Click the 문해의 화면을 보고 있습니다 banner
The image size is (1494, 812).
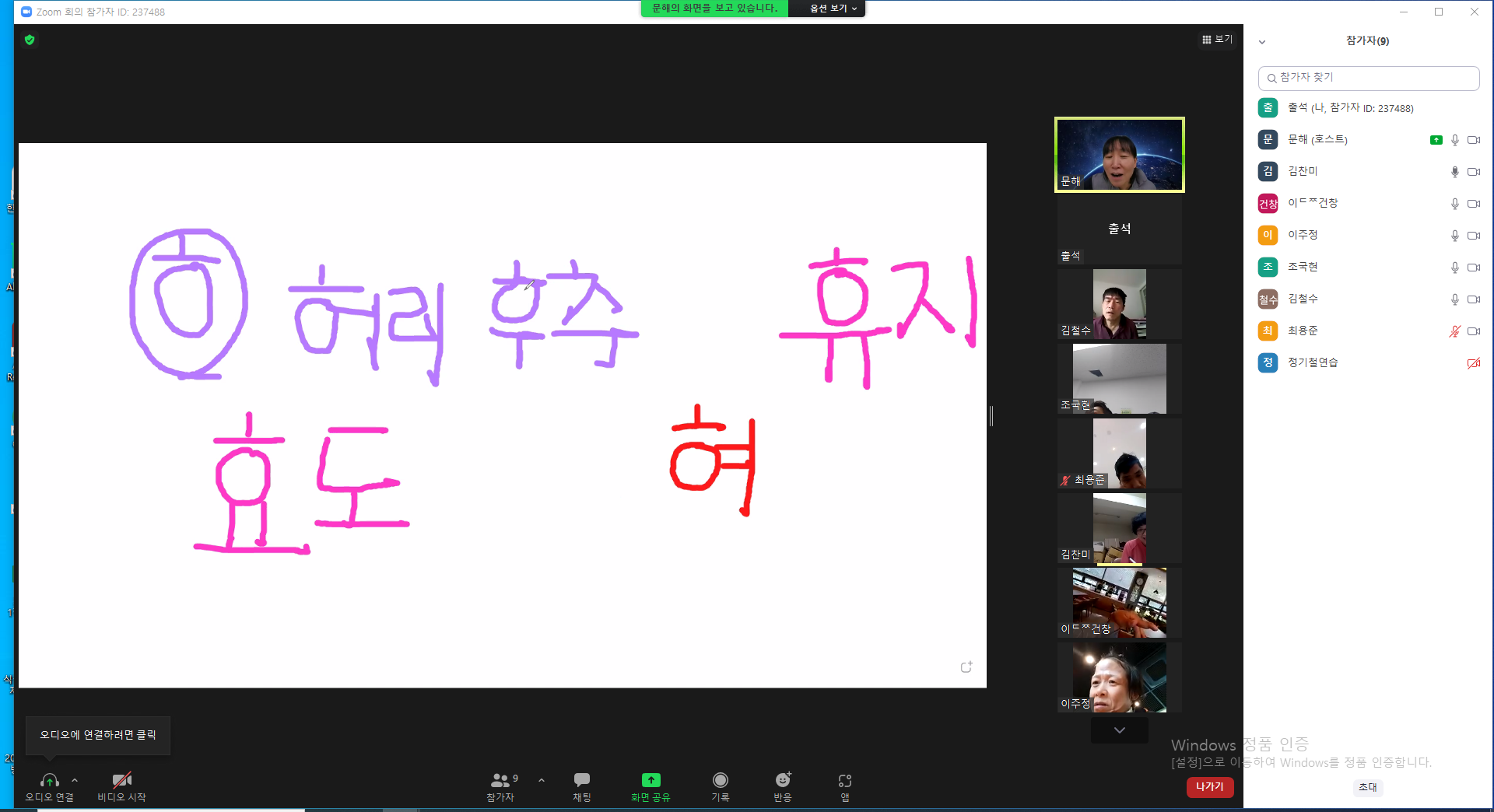(x=714, y=9)
